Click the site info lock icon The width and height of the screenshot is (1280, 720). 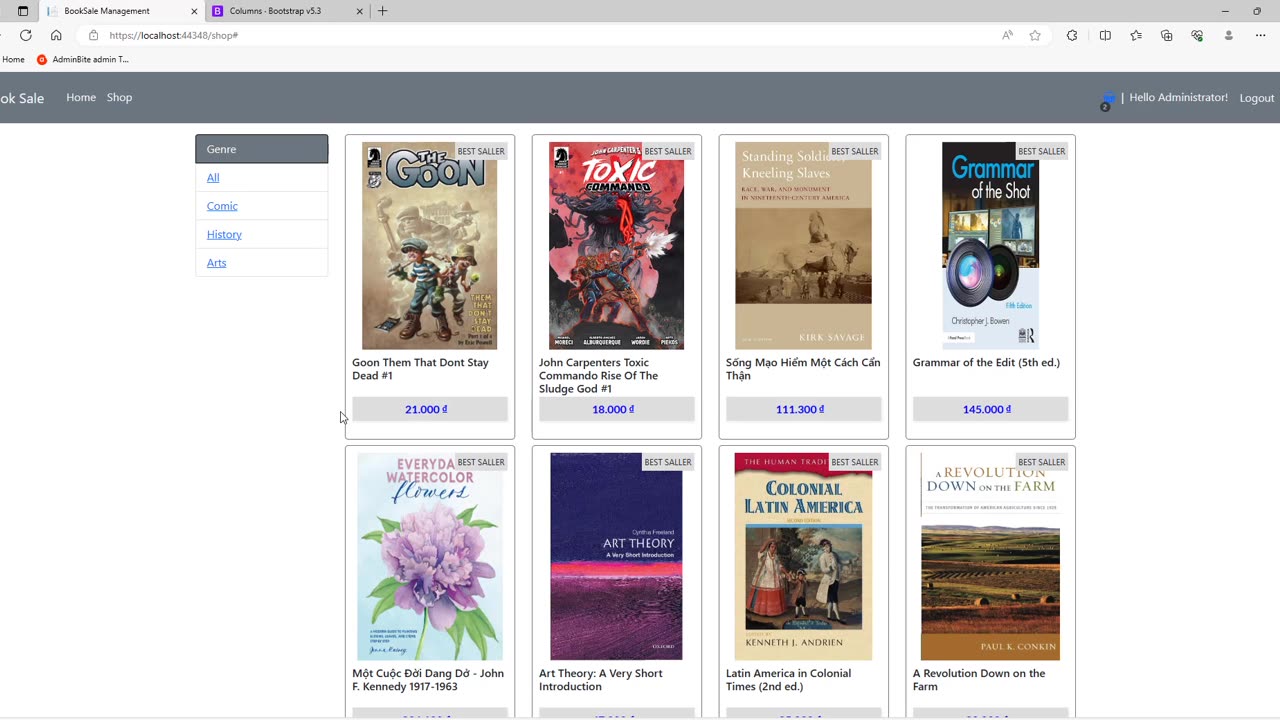[x=93, y=35]
